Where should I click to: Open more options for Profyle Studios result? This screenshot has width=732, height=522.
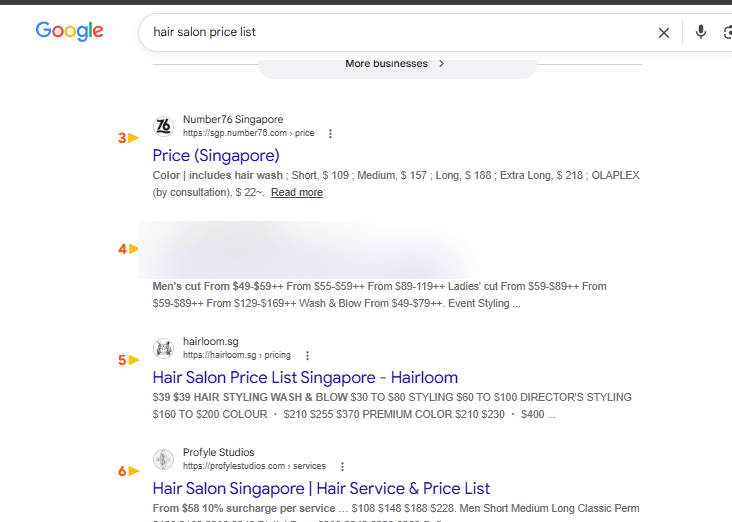pyautogui.click(x=342, y=466)
